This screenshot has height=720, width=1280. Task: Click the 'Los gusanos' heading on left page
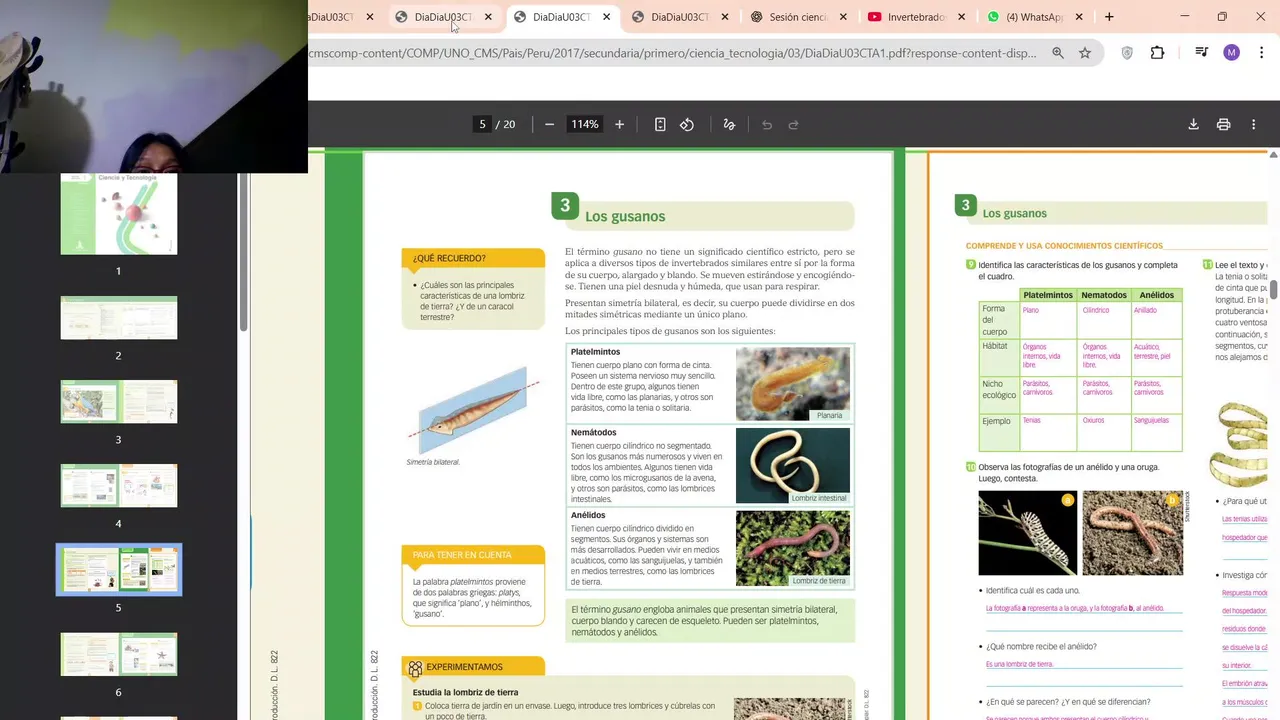625,216
